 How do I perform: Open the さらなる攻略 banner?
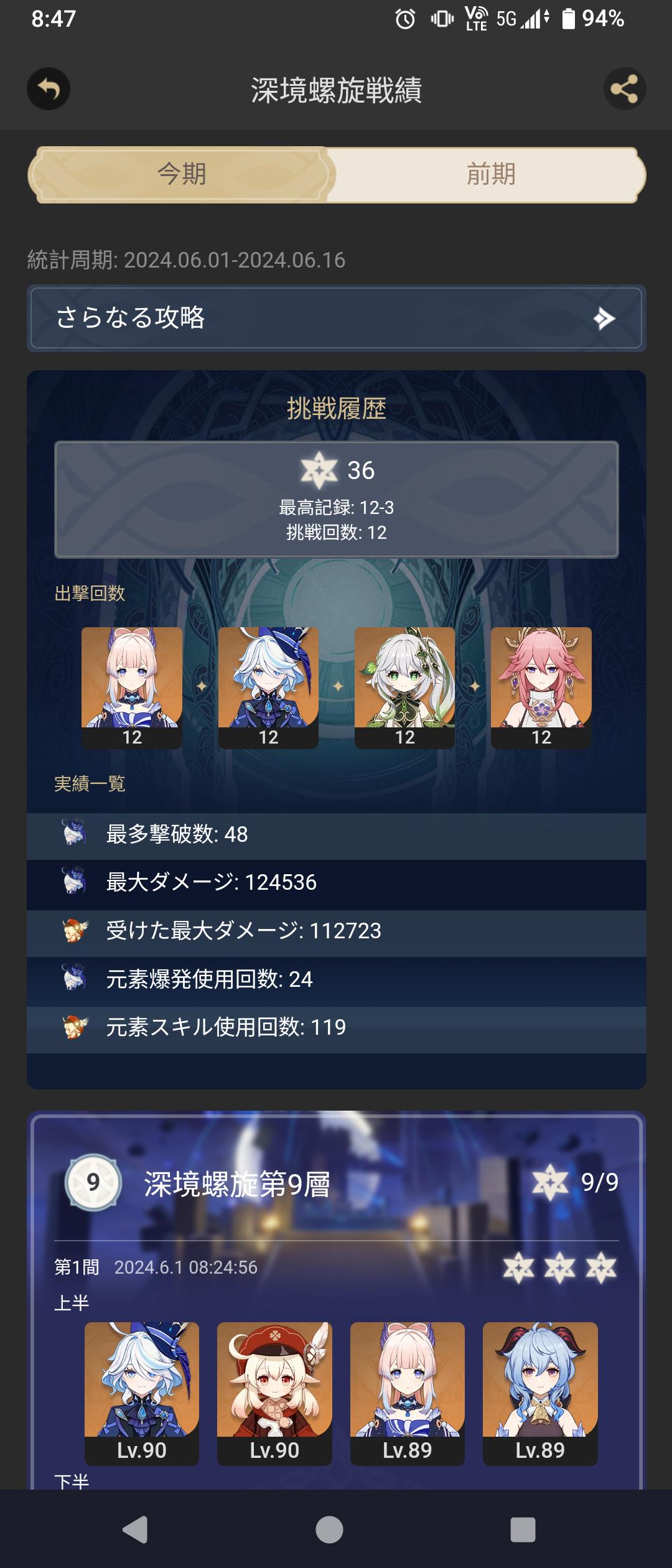pyautogui.click(x=336, y=318)
